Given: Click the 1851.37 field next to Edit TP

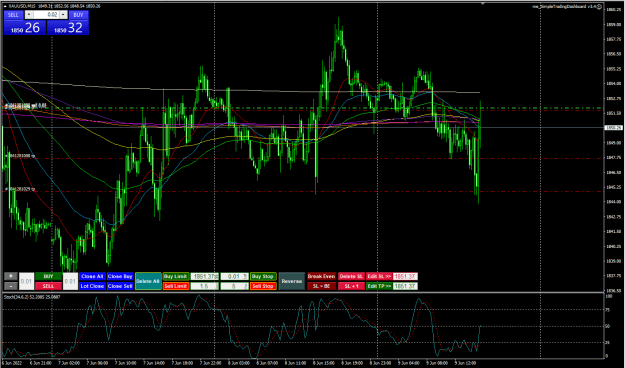Looking at the screenshot, I should [405, 286].
